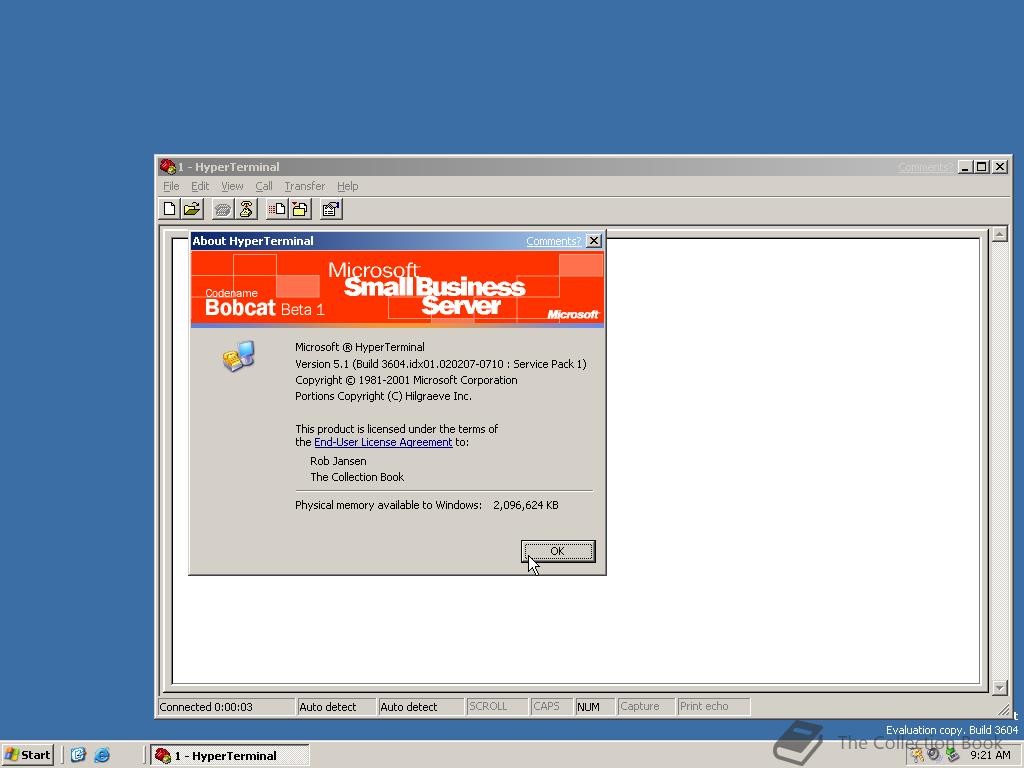Screen dimensions: 1024x768
Task: Click the scrollbar up arrow in HyperTerminal
Action: pyautogui.click(x=1000, y=234)
